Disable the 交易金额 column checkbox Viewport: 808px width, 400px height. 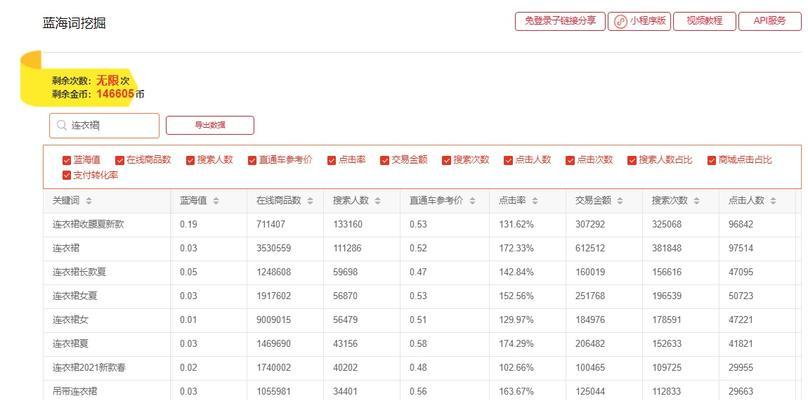(x=384, y=160)
